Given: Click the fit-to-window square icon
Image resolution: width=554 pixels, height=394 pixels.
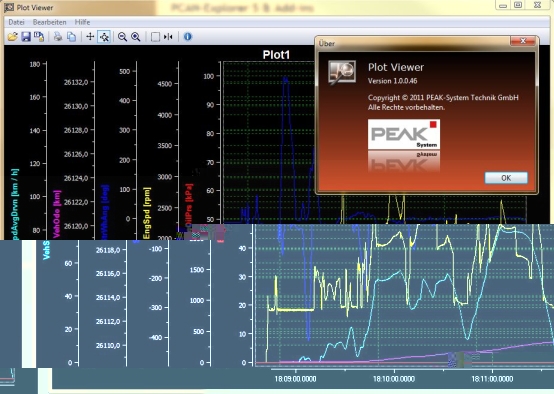Looking at the screenshot, I should click(155, 37).
